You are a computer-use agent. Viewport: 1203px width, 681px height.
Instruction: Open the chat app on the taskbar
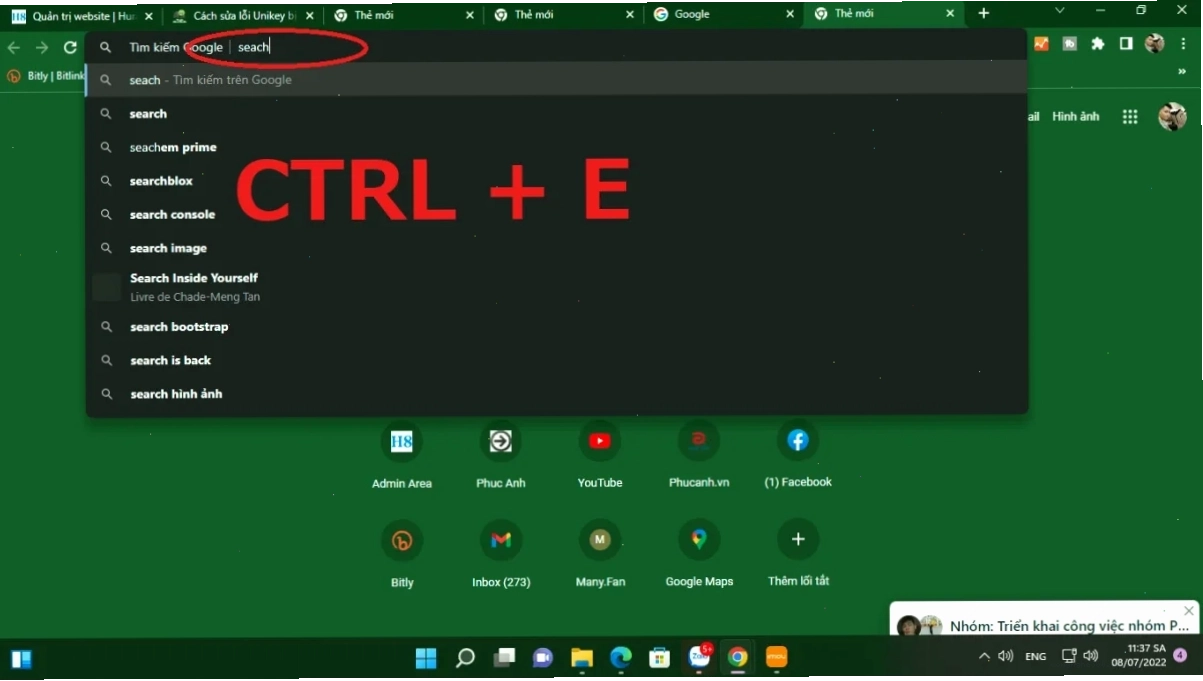point(543,657)
